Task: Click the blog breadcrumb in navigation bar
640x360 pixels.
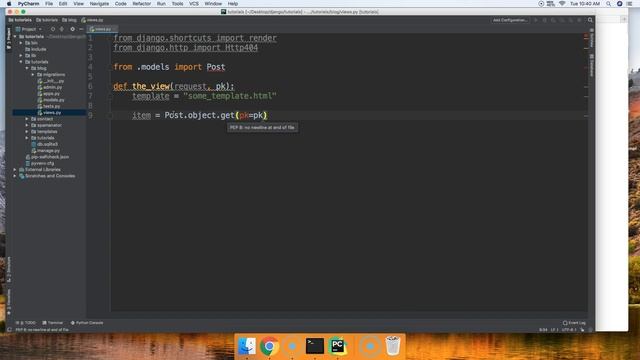Action: tap(69, 20)
